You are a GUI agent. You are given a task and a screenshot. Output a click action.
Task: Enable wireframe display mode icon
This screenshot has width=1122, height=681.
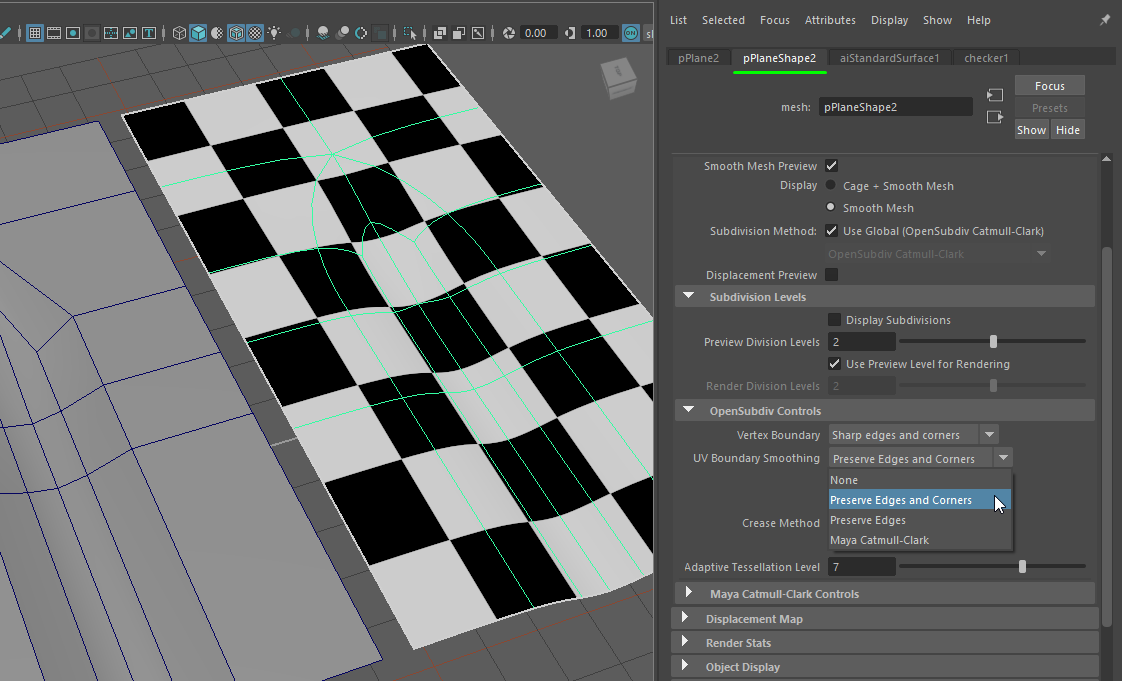tap(179, 33)
